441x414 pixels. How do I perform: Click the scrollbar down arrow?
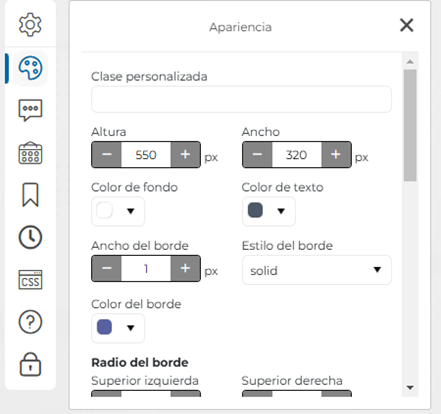tap(410, 388)
